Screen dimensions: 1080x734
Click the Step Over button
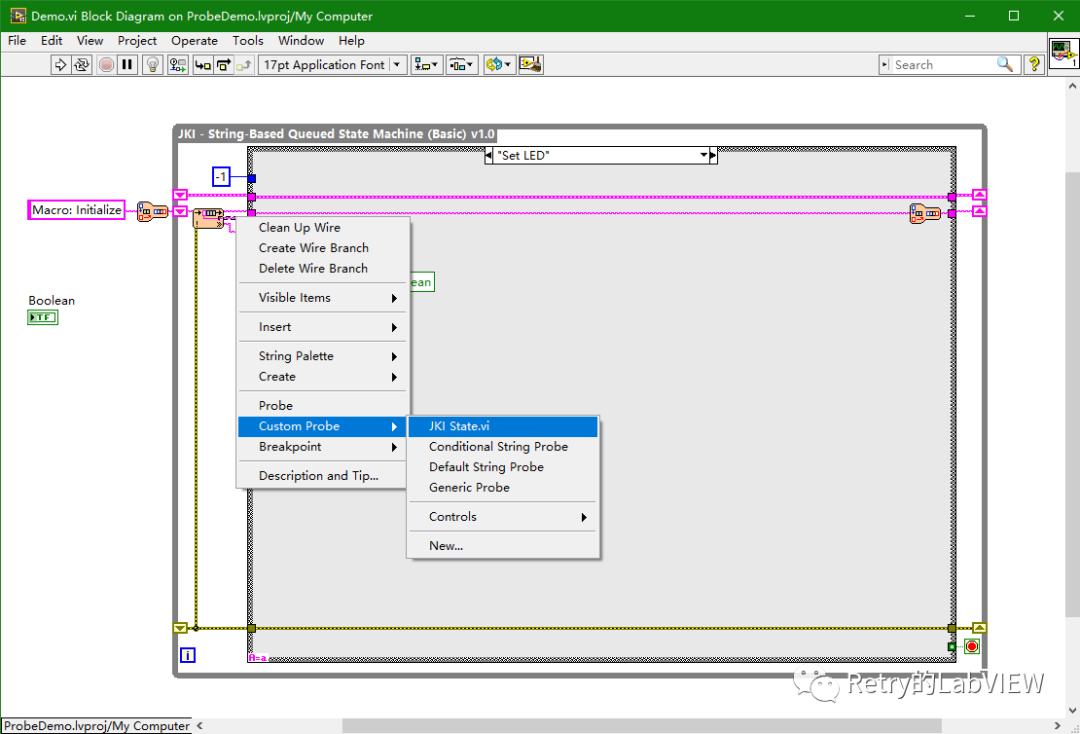tap(223, 65)
